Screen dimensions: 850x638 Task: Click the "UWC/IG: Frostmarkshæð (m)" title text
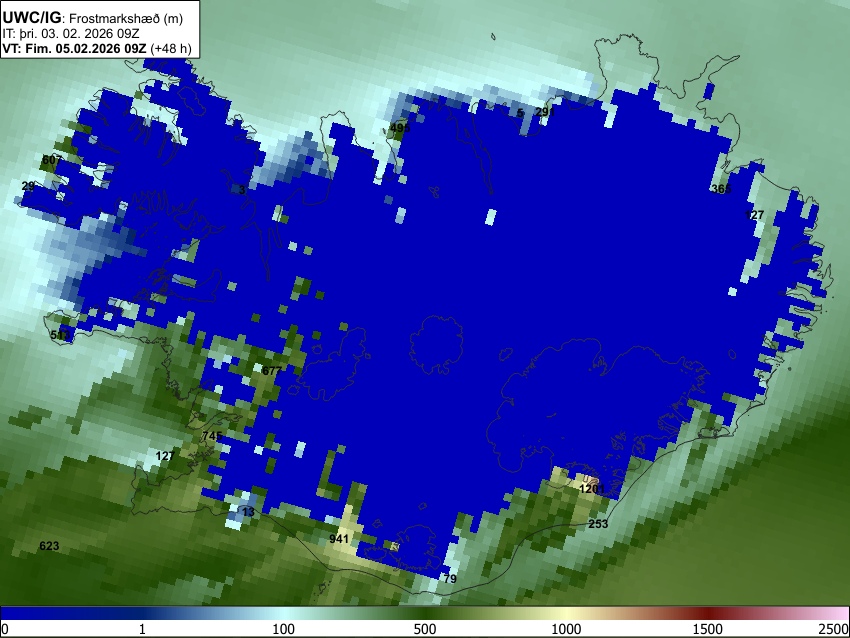point(93,18)
